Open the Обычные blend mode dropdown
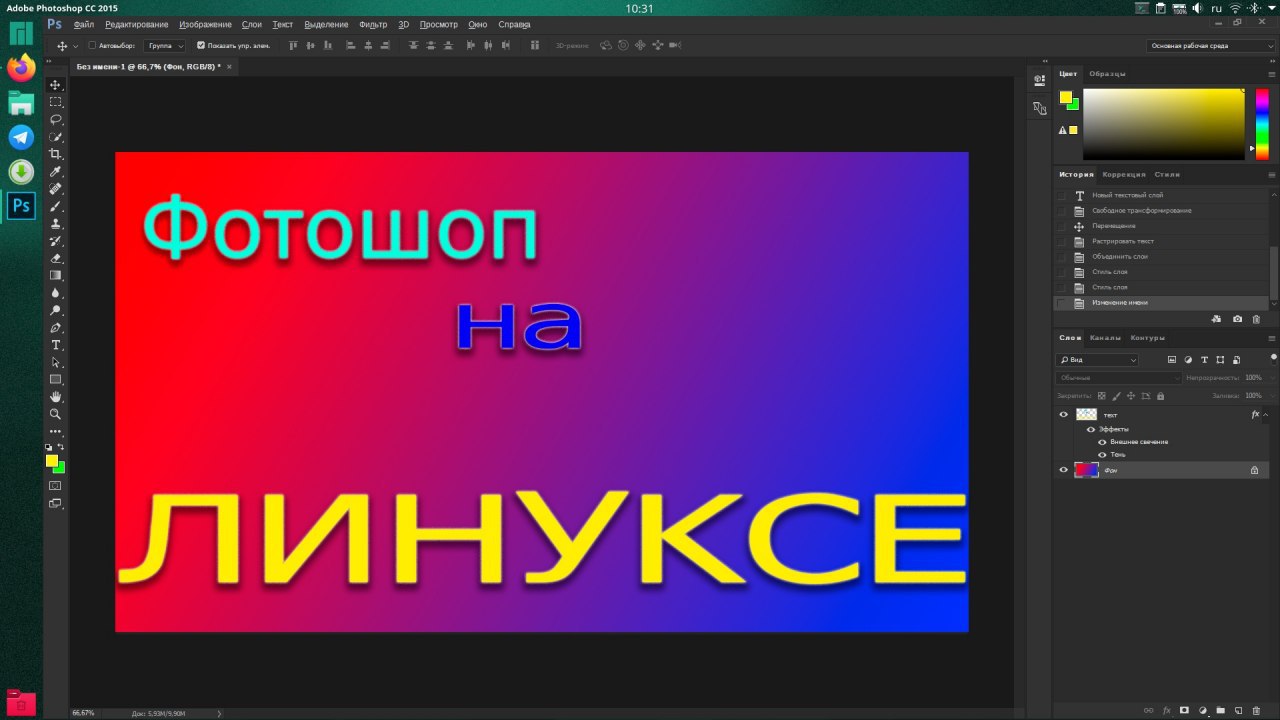Image resolution: width=1280 pixels, height=720 pixels. point(1119,378)
